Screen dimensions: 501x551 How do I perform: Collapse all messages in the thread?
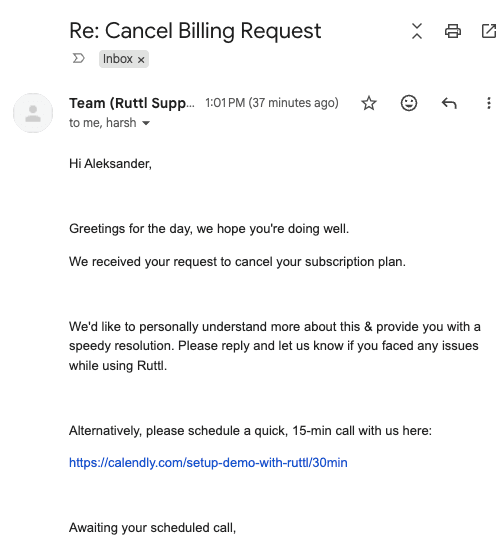point(417,31)
